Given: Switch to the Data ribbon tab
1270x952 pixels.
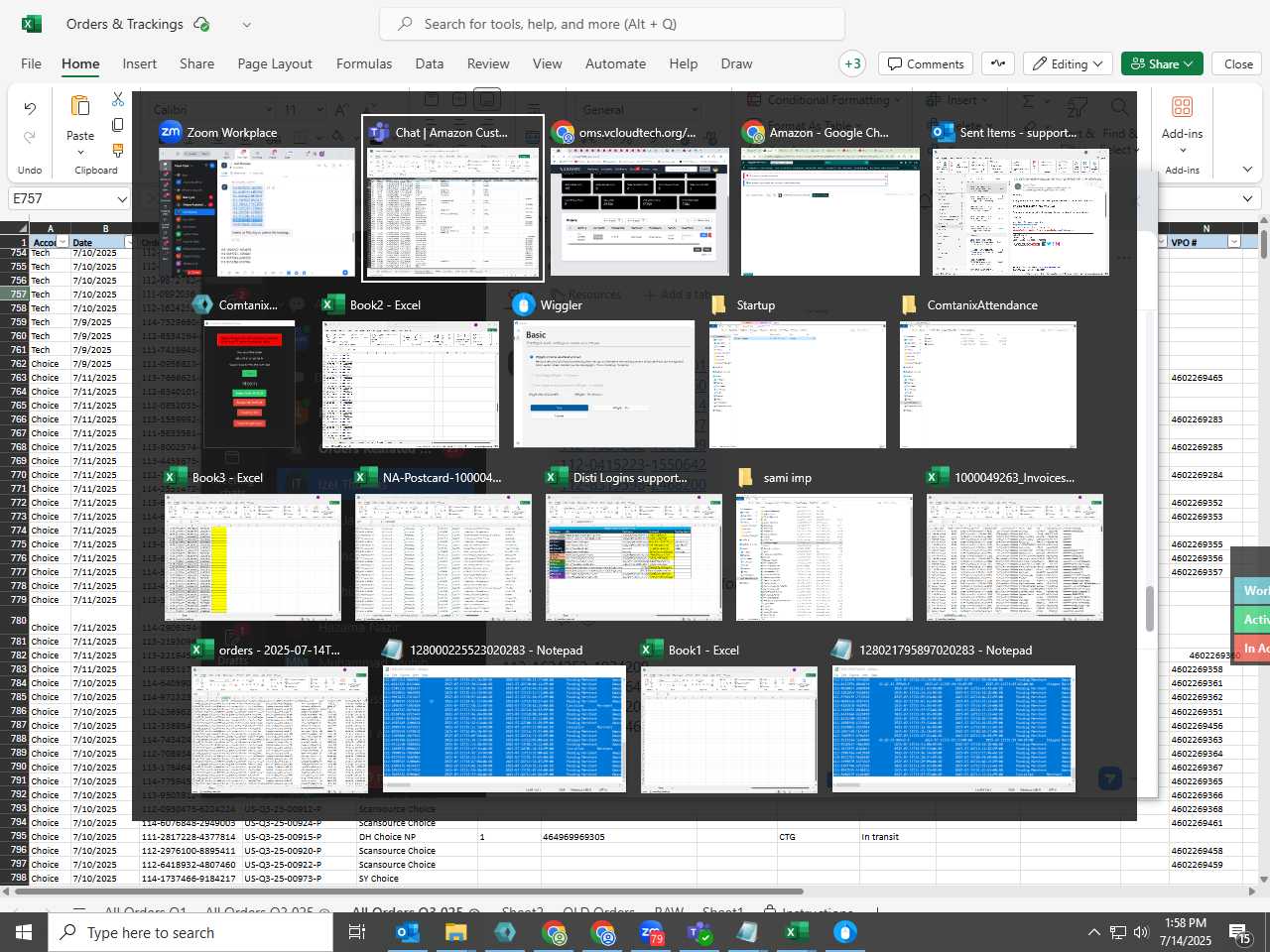Looking at the screenshot, I should click(430, 63).
